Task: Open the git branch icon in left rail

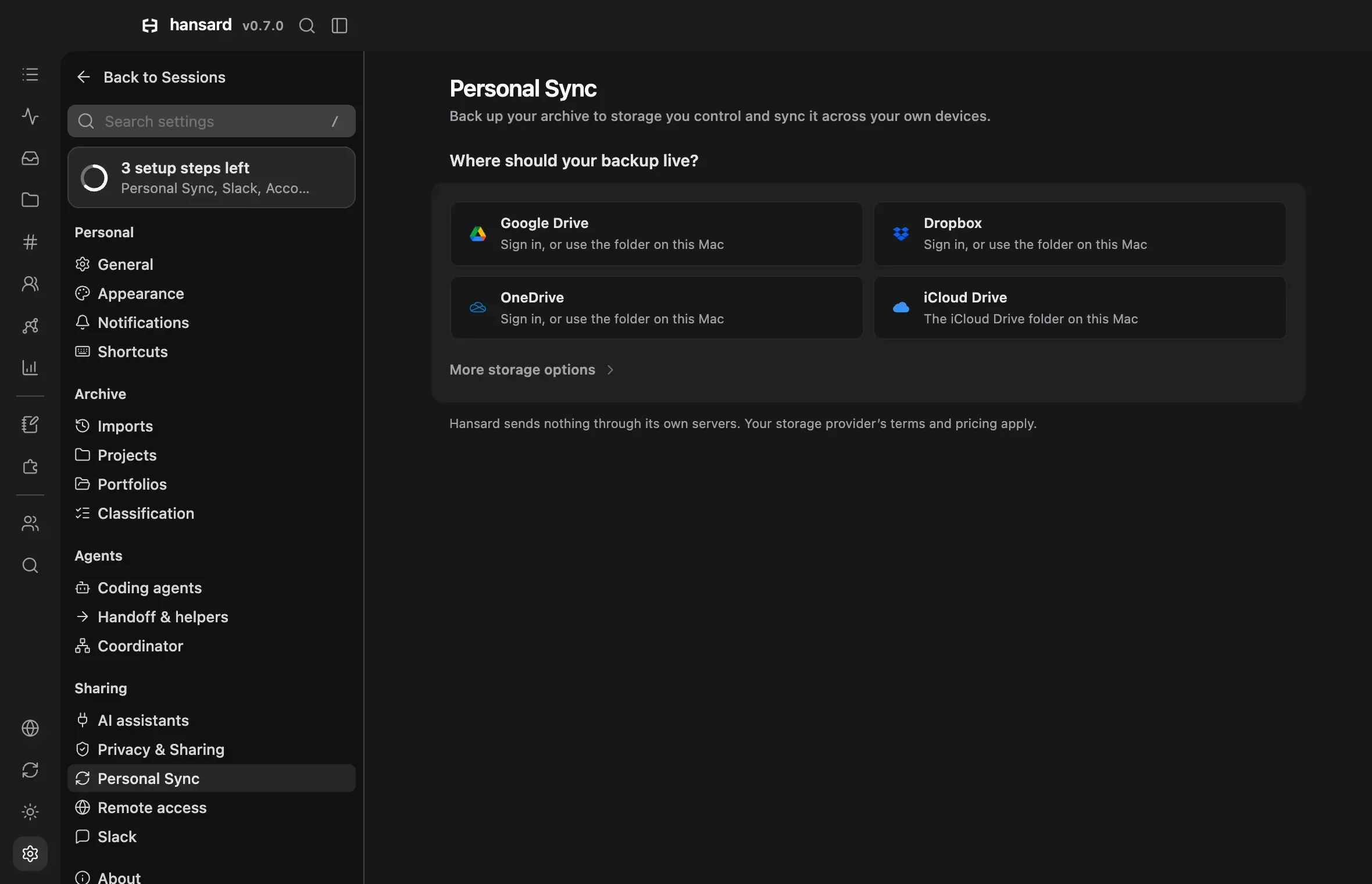Action: pos(30,326)
